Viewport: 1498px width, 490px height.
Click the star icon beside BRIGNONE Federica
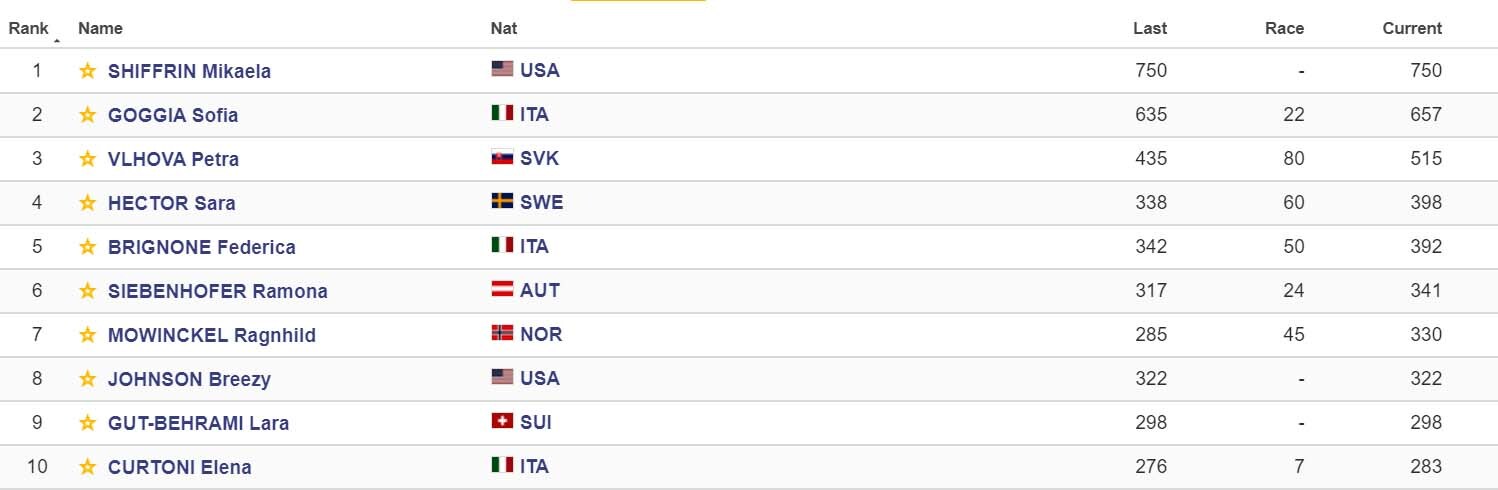click(88, 247)
